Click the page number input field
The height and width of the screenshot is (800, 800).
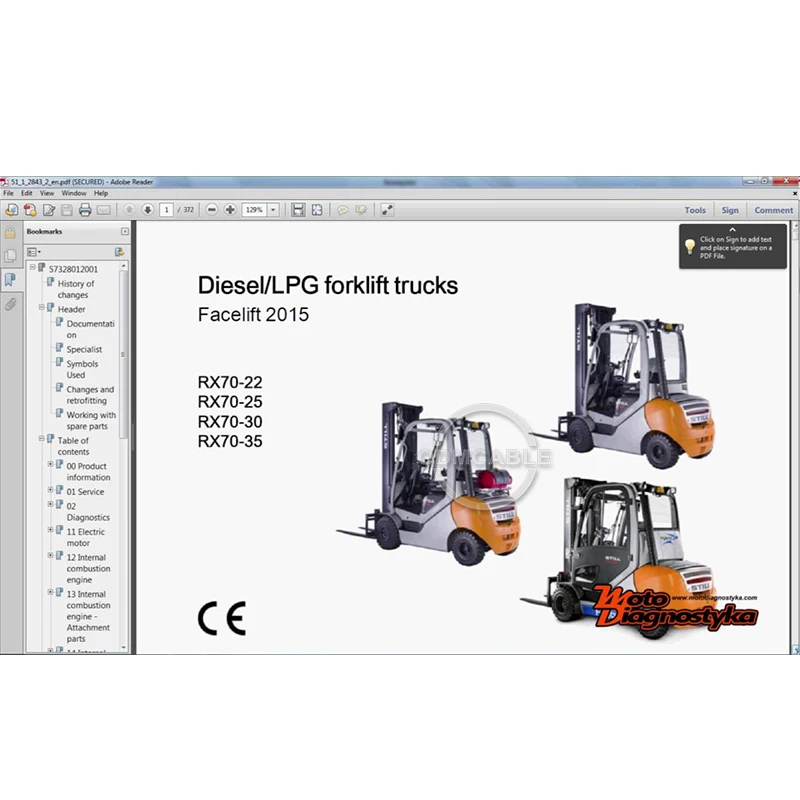[166, 210]
